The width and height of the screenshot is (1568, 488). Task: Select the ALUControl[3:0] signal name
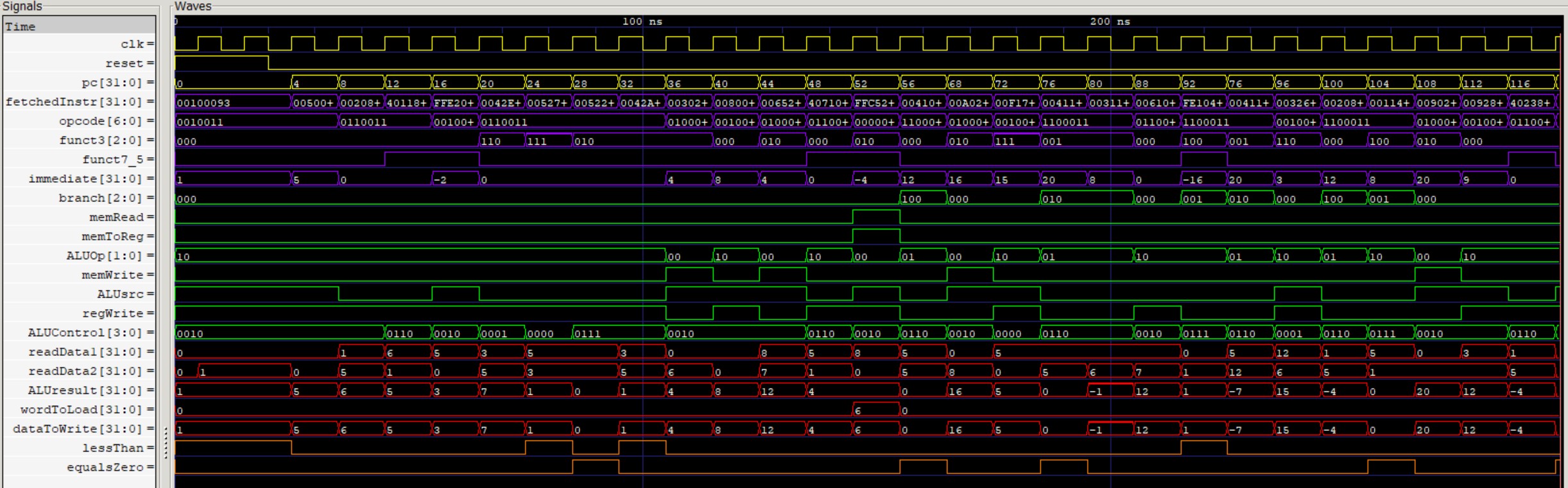[87, 333]
